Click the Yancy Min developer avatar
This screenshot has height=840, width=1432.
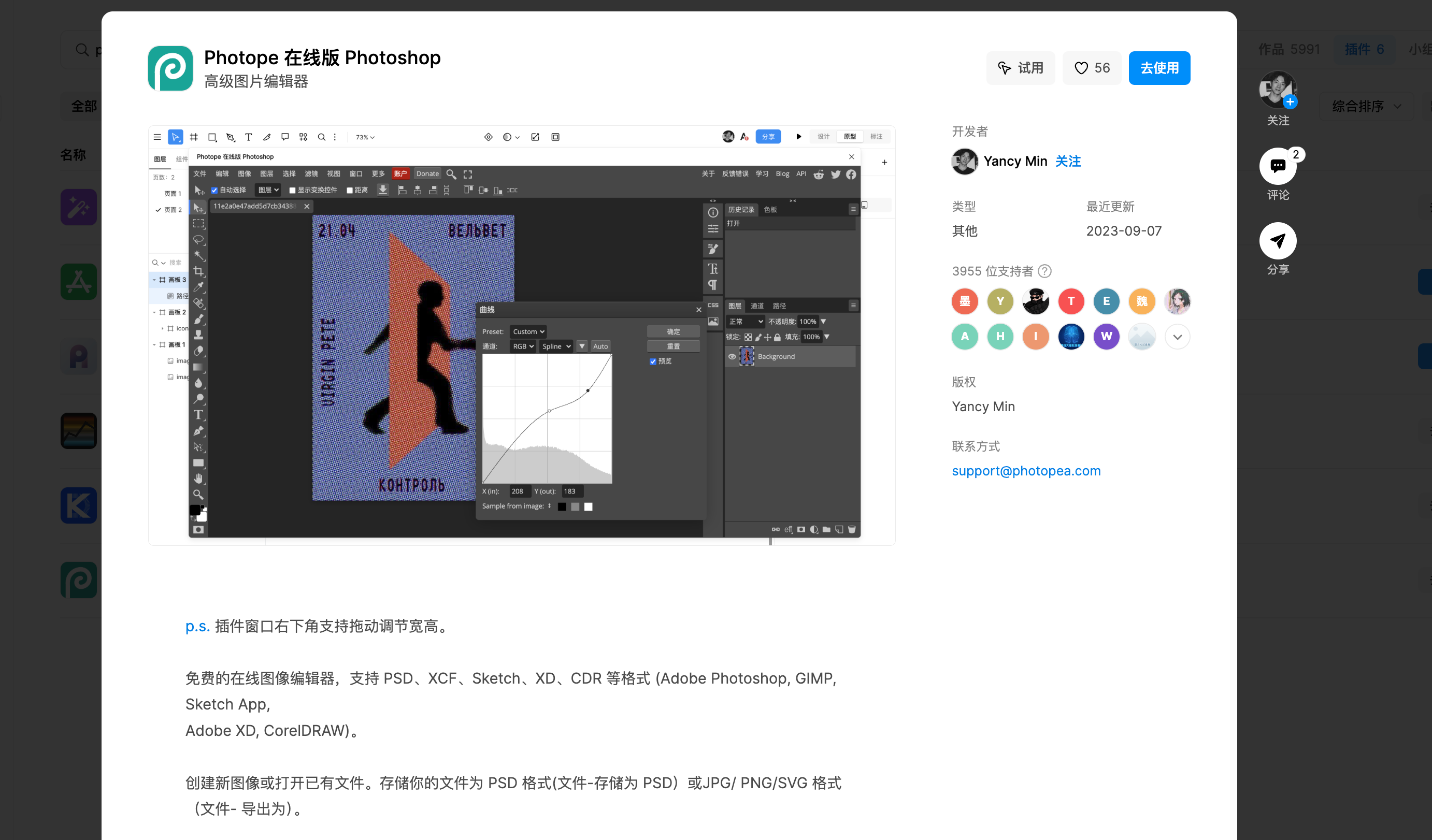[965, 161]
